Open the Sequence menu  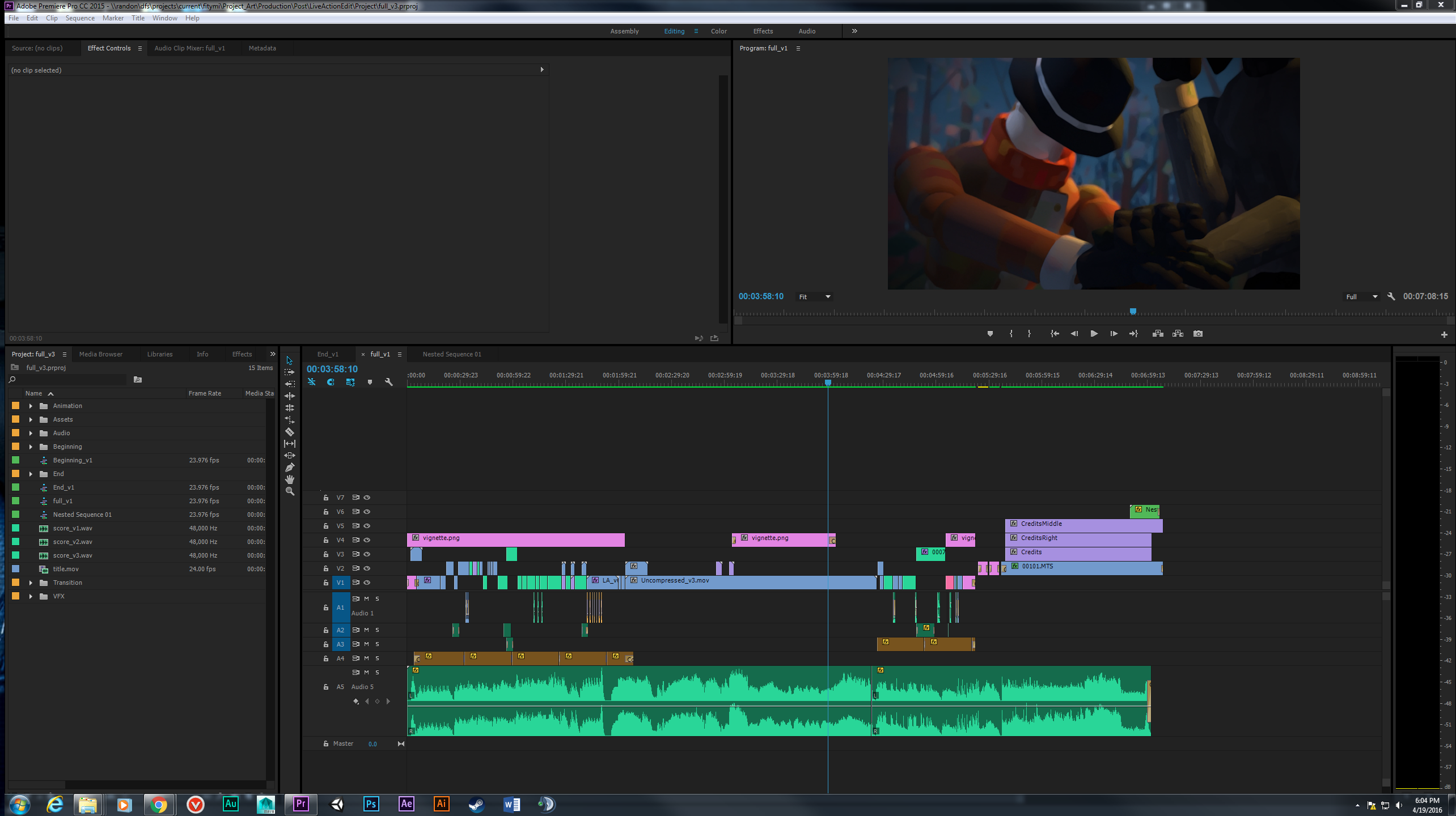click(x=80, y=18)
